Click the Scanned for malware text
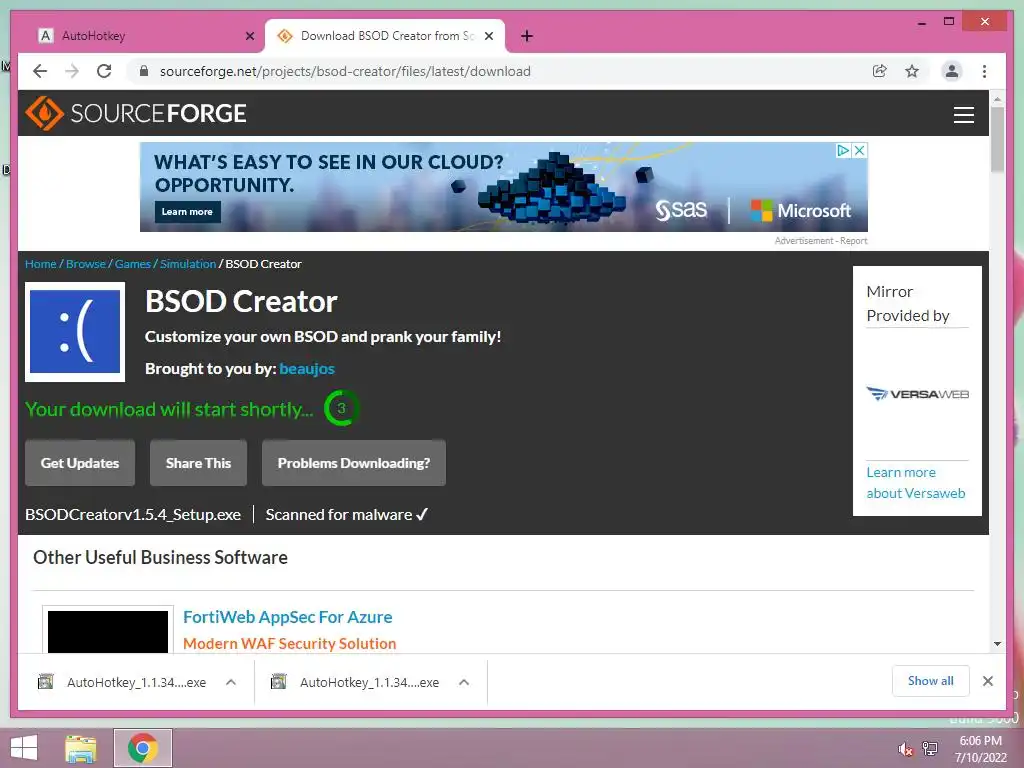Viewport: 1024px width, 768px height. coord(347,515)
